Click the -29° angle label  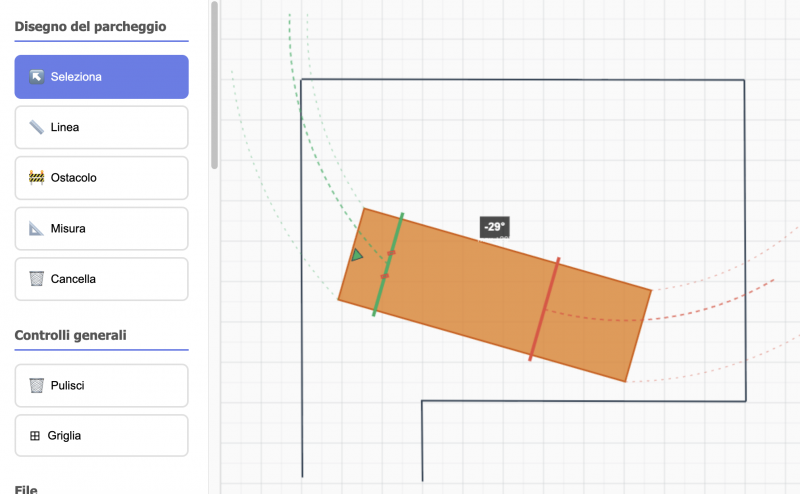[x=494, y=227]
